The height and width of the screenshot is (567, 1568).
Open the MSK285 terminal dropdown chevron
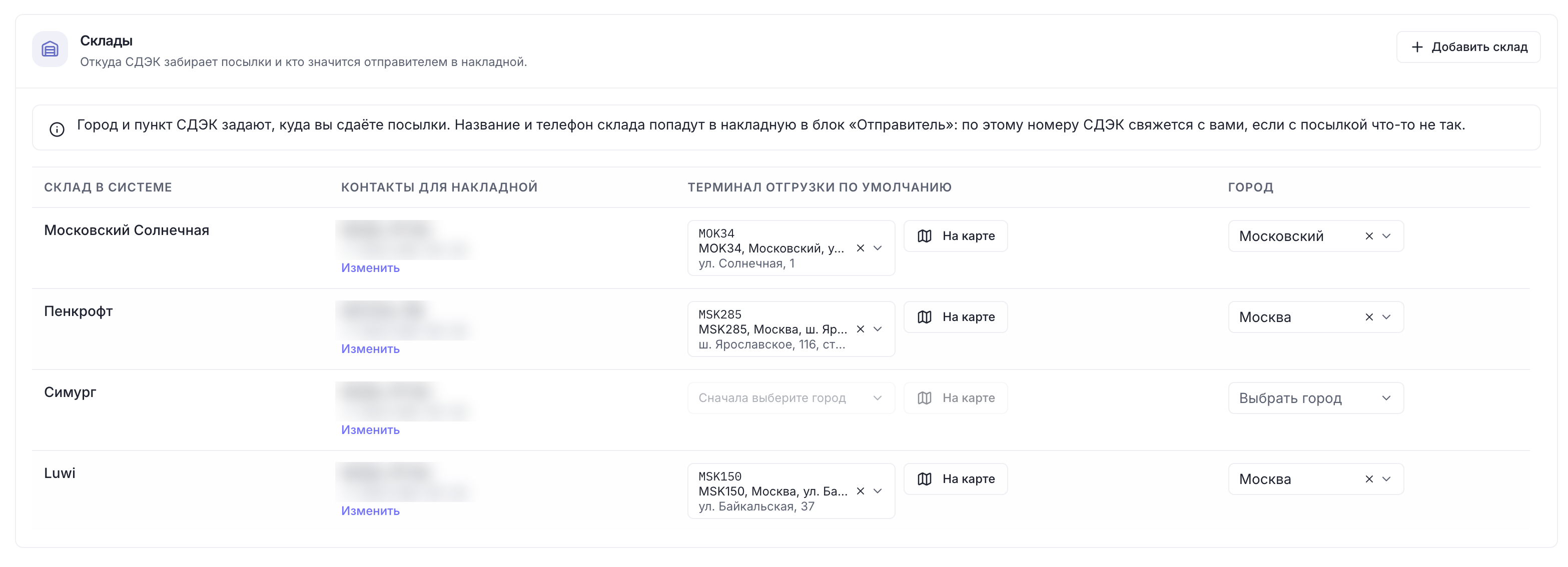878,329
